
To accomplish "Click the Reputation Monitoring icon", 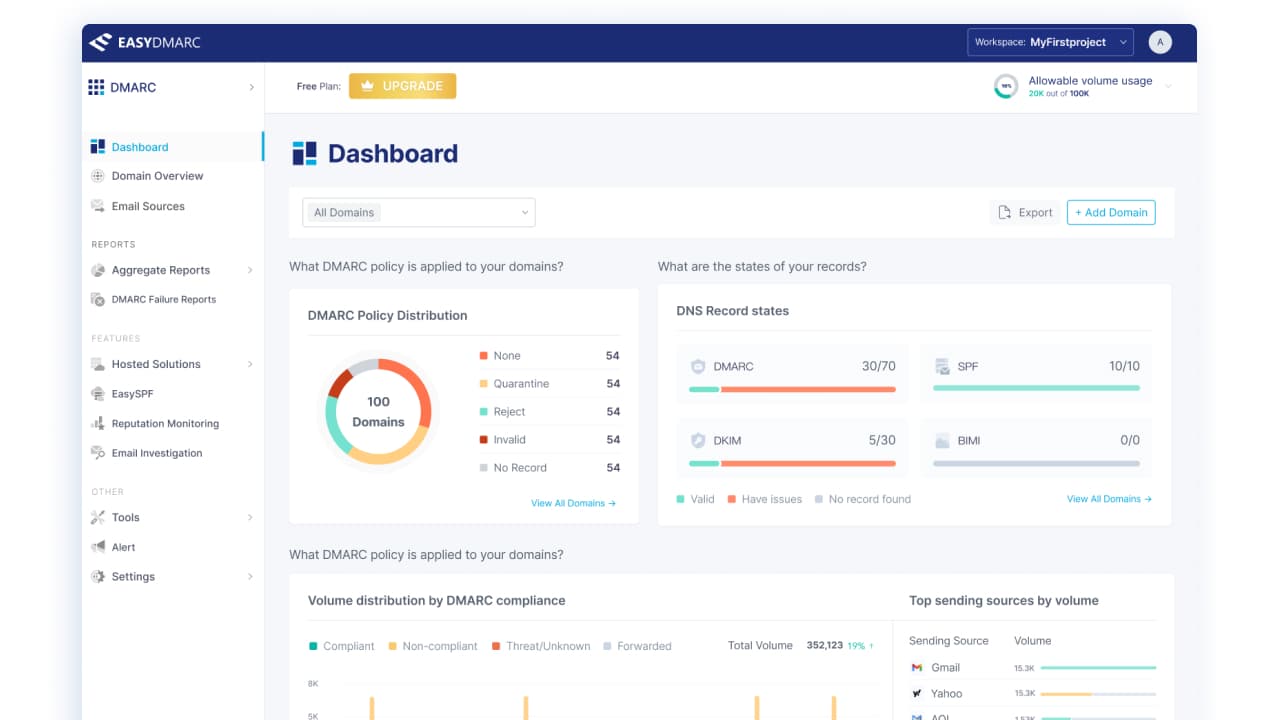I will (98, 423).
